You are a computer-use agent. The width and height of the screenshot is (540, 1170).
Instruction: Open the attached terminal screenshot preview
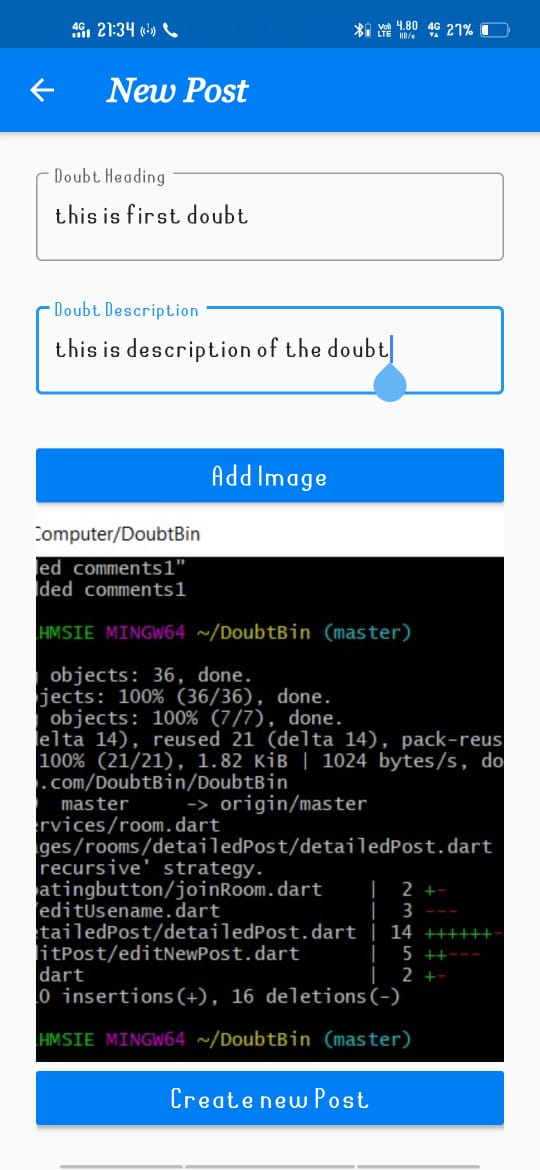[x=270, y=787]
